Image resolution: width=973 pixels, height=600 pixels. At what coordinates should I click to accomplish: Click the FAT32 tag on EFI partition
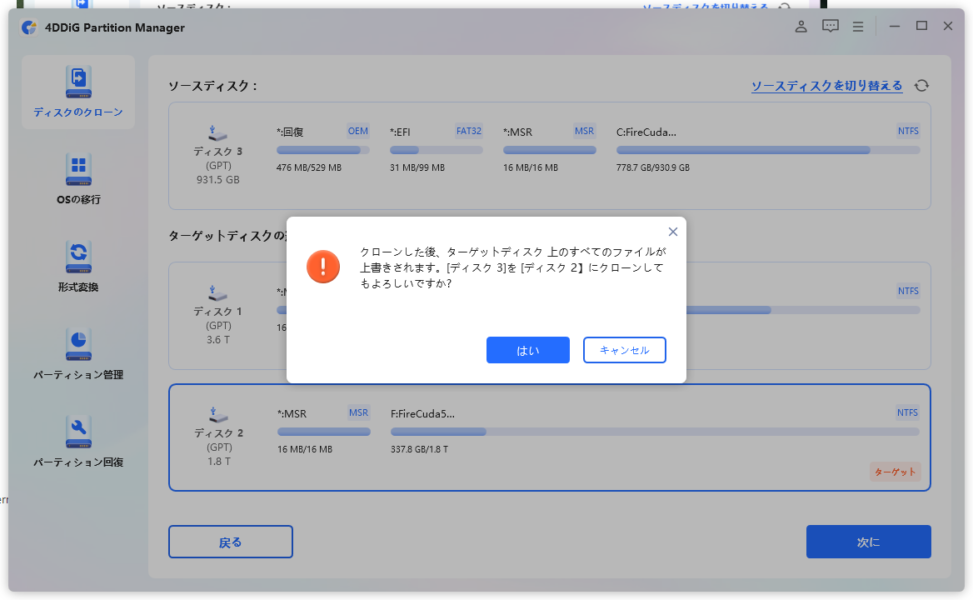click(x=469, y=131)
